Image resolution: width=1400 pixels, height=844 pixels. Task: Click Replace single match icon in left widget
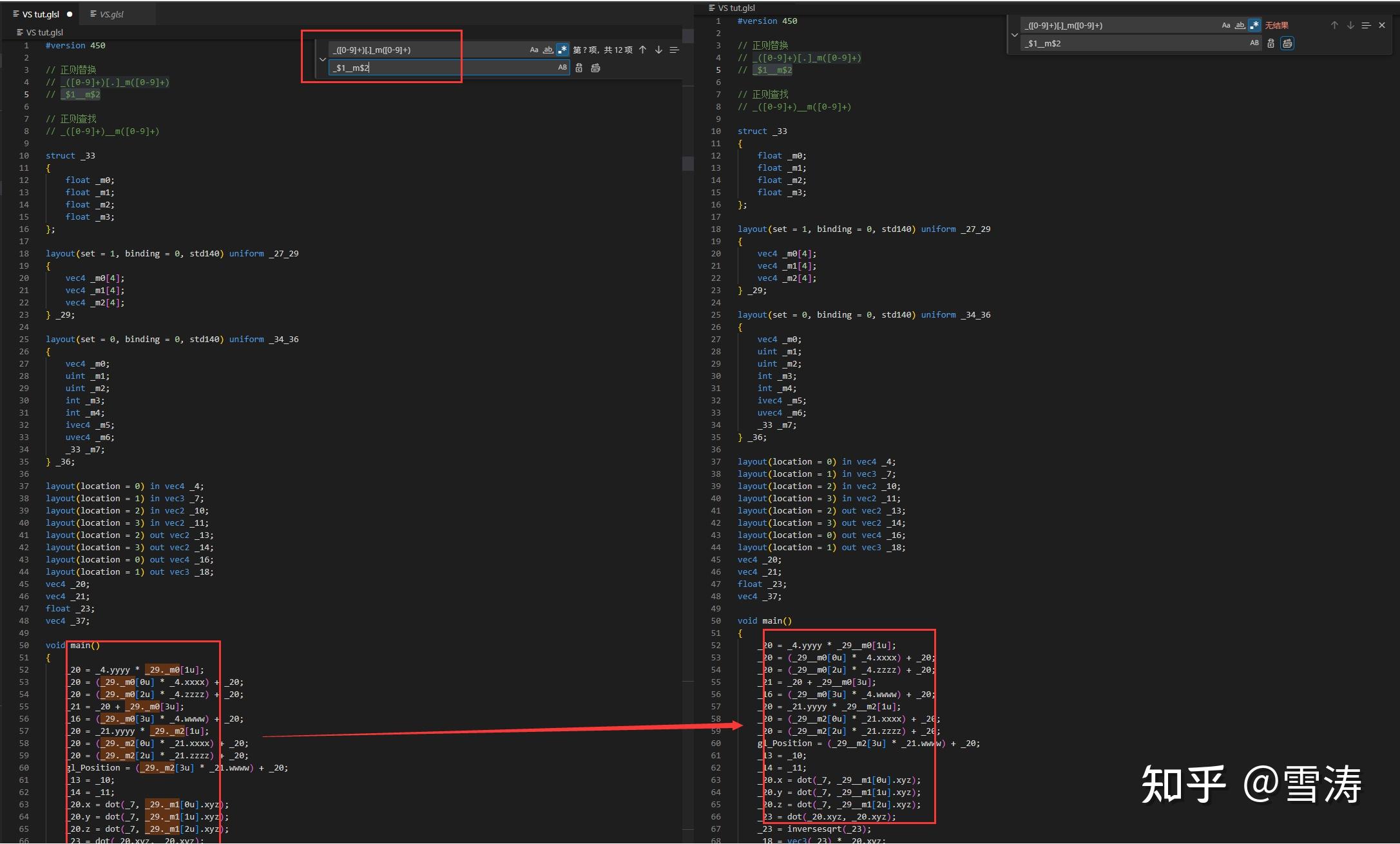(579, 68)
